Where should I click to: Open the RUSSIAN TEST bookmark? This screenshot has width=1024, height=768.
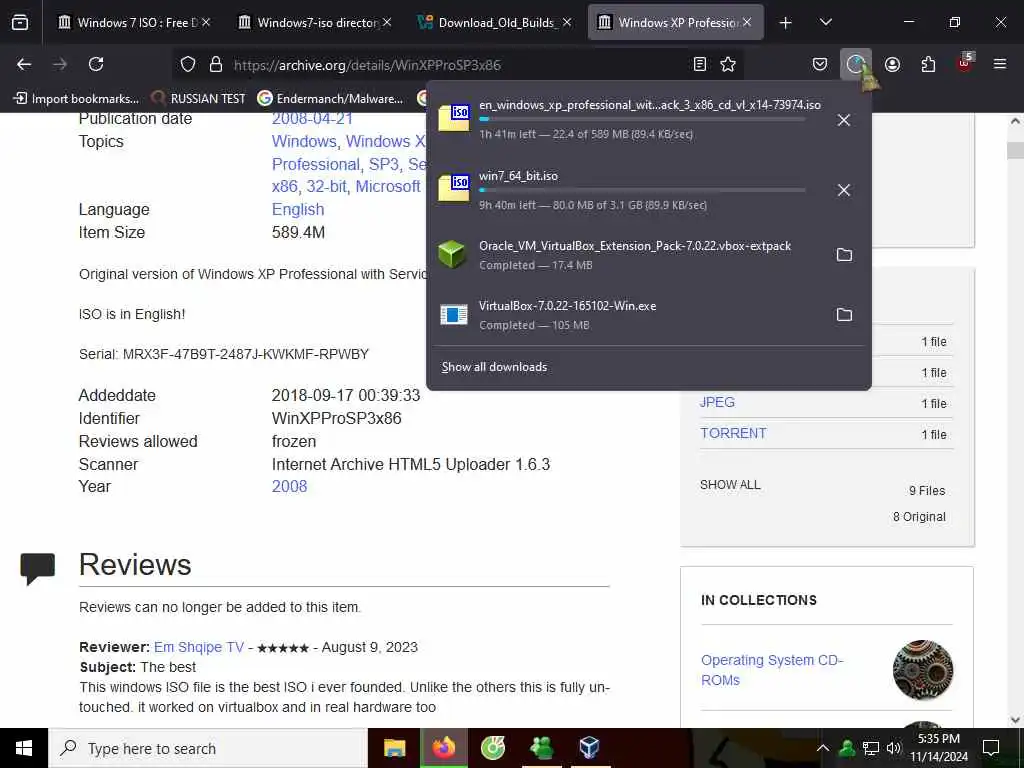[199, 99]
